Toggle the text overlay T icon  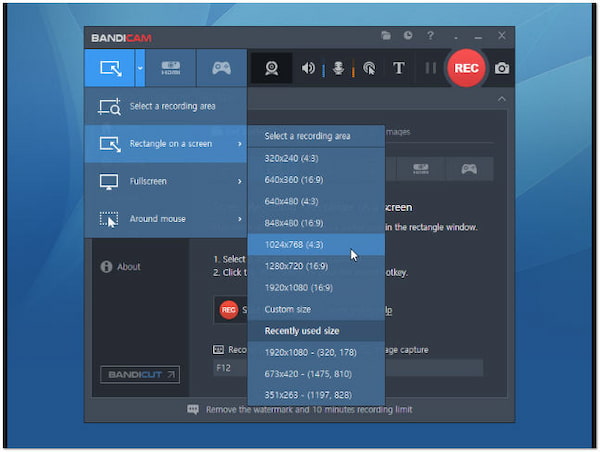(x=399, y=68)
